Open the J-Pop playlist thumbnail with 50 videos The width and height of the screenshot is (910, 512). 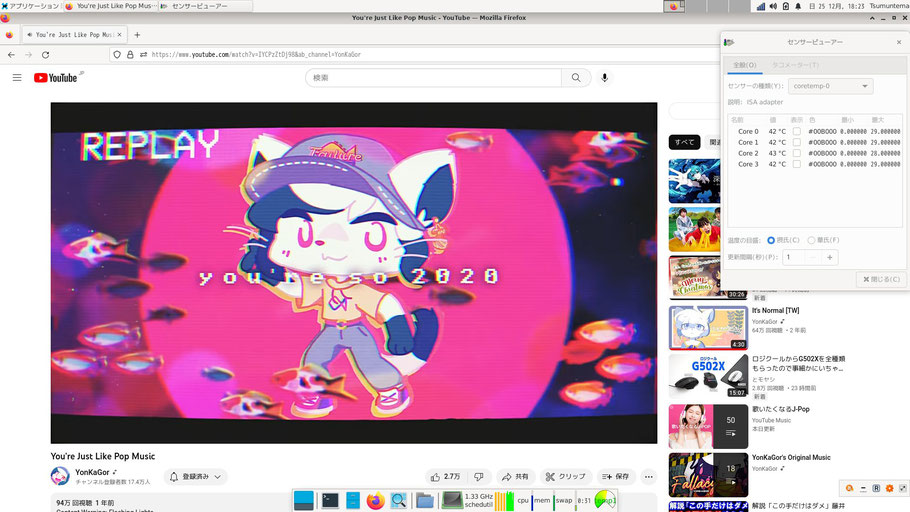(x=709, y=427)
